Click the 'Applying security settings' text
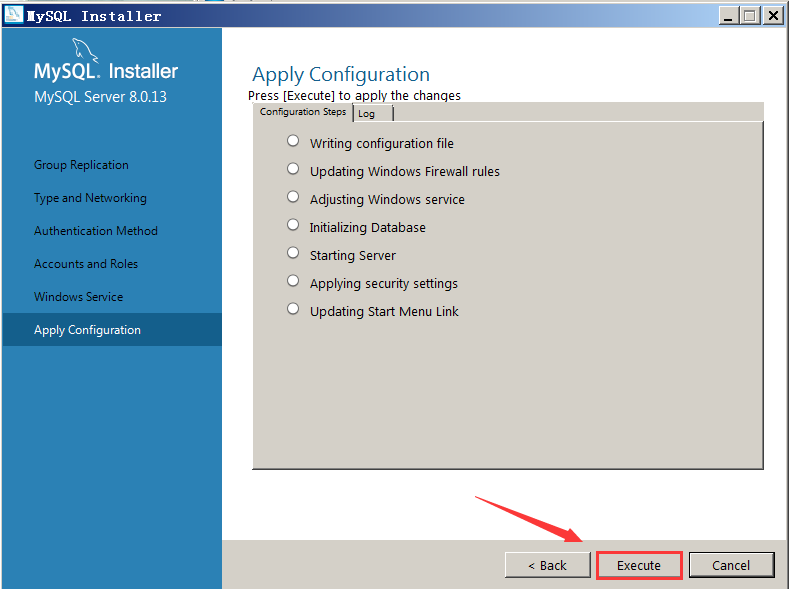This screenshot has width=789, height=589. click(x=383, y=284)
